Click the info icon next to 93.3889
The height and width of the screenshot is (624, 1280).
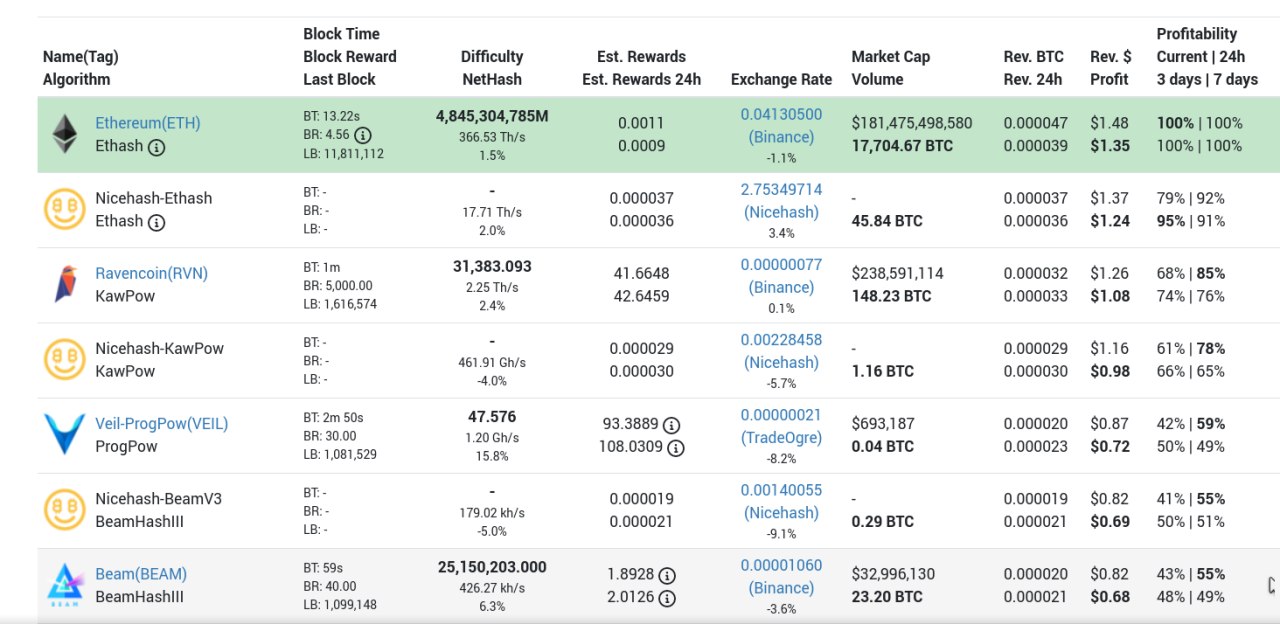click(x=671, y=424)
